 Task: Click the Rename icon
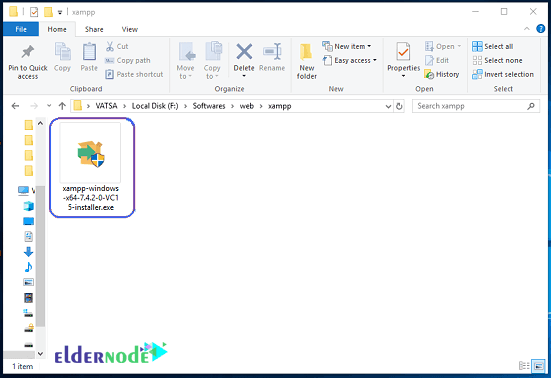pos(272,52)
